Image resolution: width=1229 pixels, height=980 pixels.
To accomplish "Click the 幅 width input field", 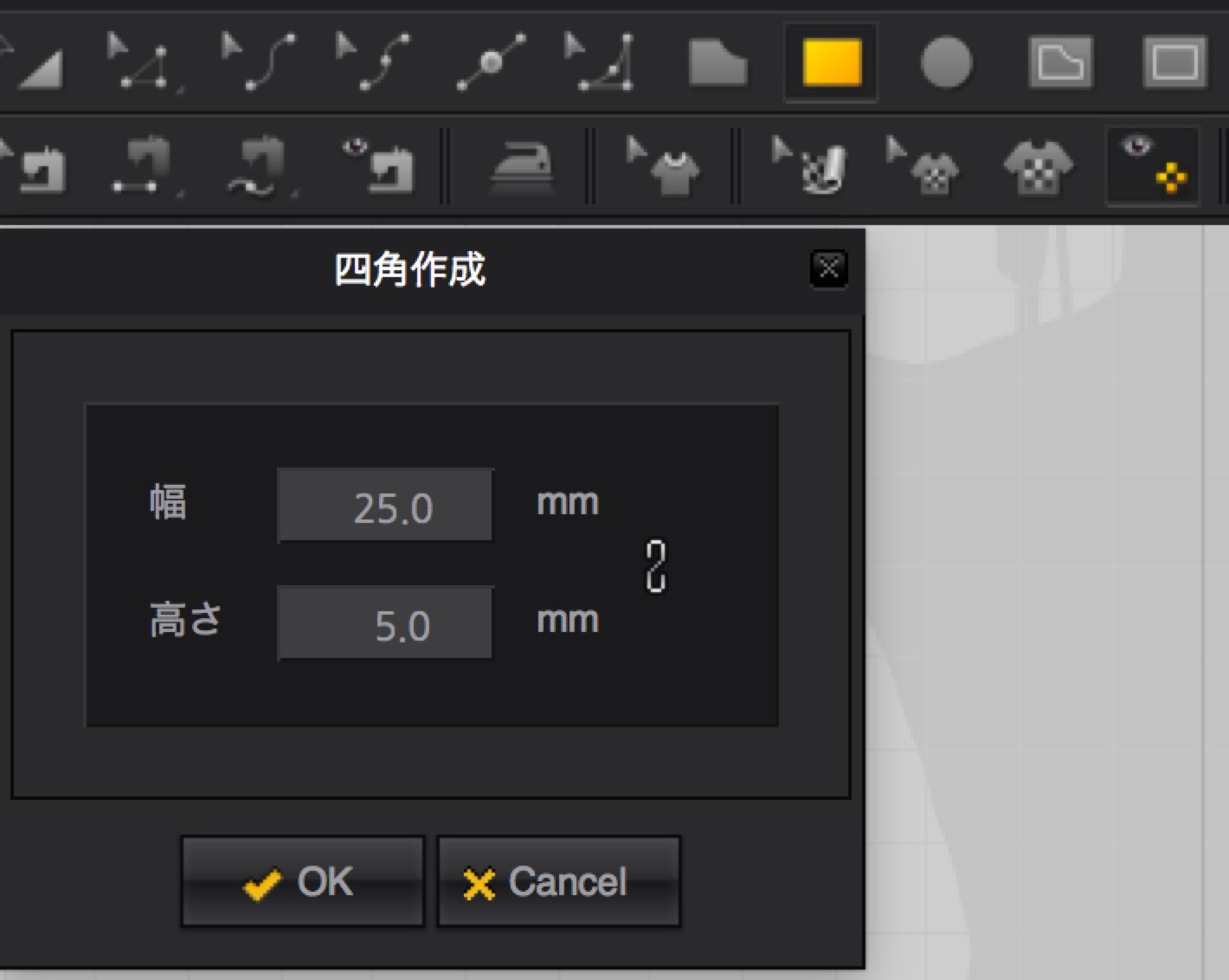I will 386,506.
